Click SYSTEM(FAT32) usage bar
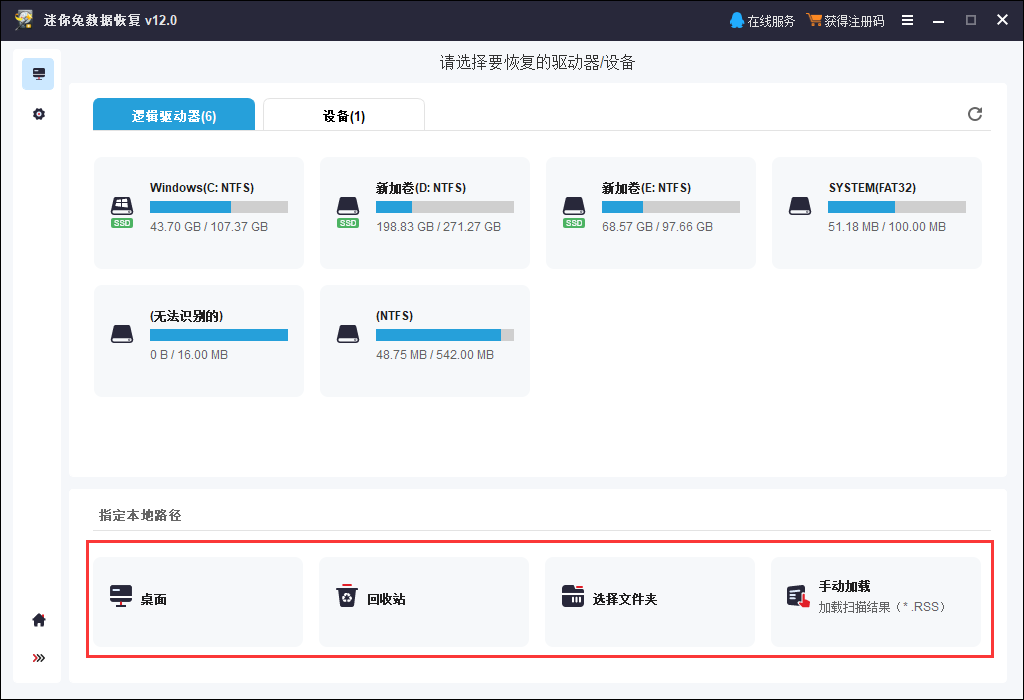1024x700 pixels. click(x=897, y=207)
